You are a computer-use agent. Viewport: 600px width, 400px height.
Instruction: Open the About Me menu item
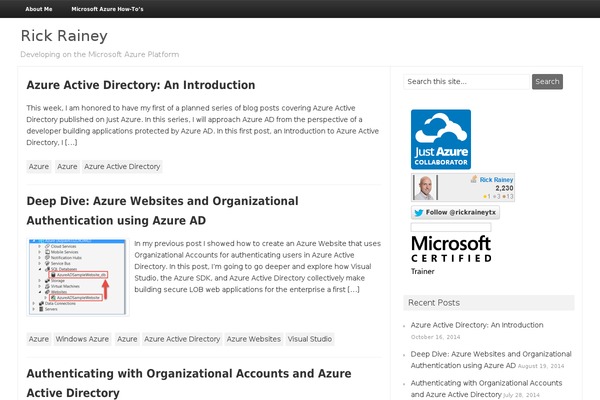[x=39, y=9]
